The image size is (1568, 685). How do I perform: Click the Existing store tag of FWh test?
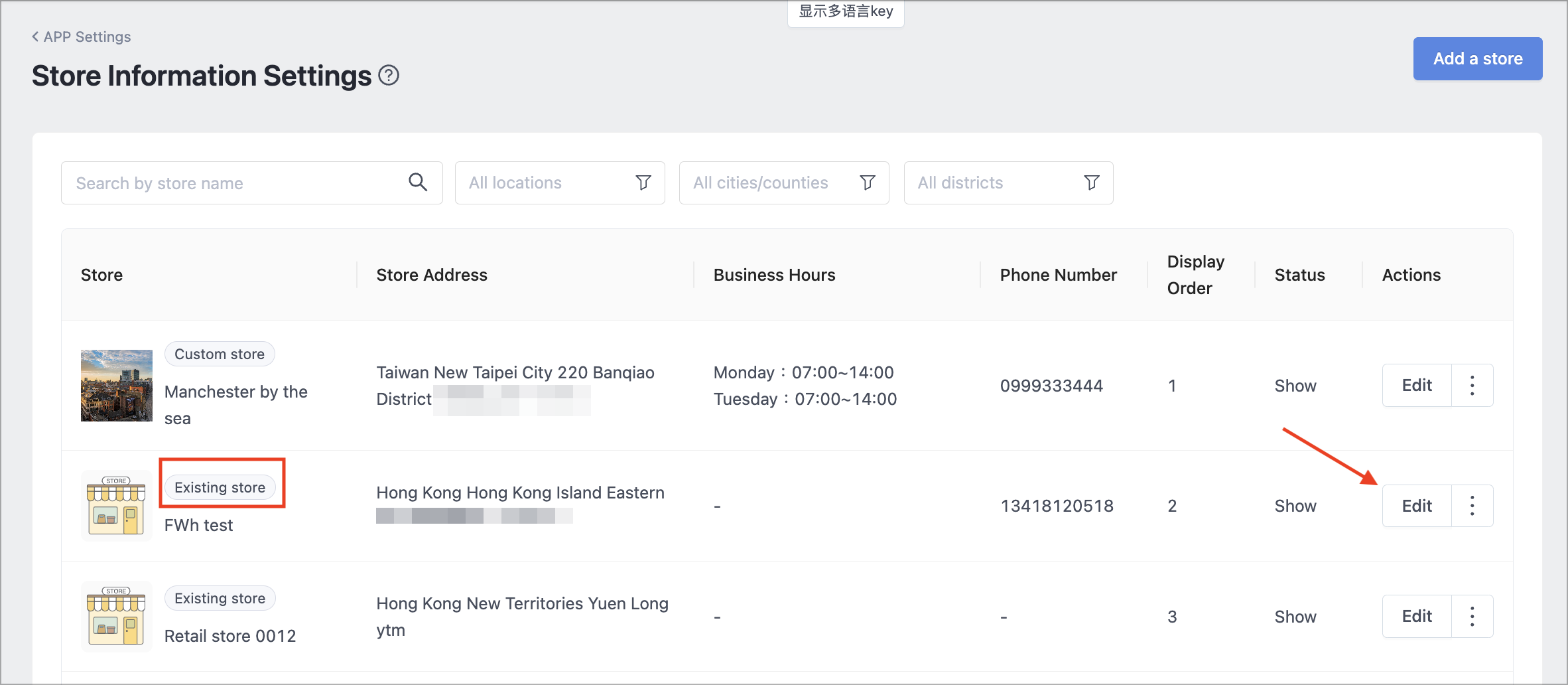[x=220, y=487]
